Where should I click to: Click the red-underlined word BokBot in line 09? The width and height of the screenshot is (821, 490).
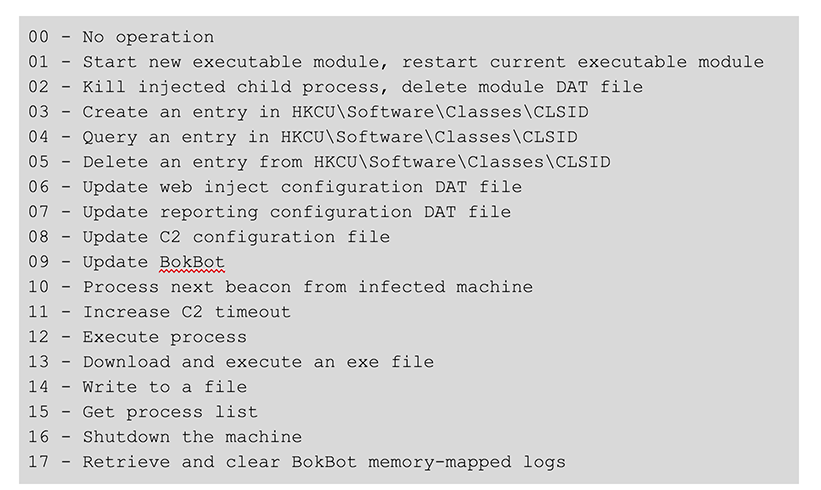tap(192, 262)
